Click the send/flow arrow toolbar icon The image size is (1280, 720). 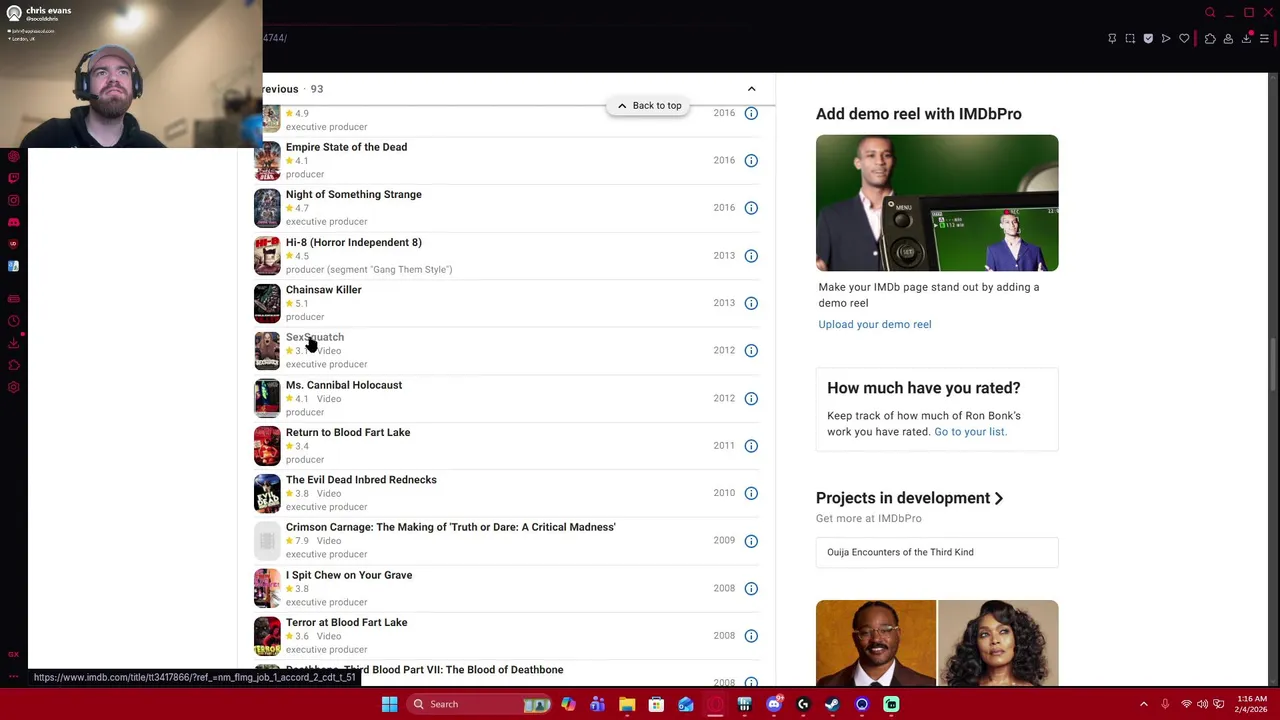pyautogui.click(x=1166, y=39)
